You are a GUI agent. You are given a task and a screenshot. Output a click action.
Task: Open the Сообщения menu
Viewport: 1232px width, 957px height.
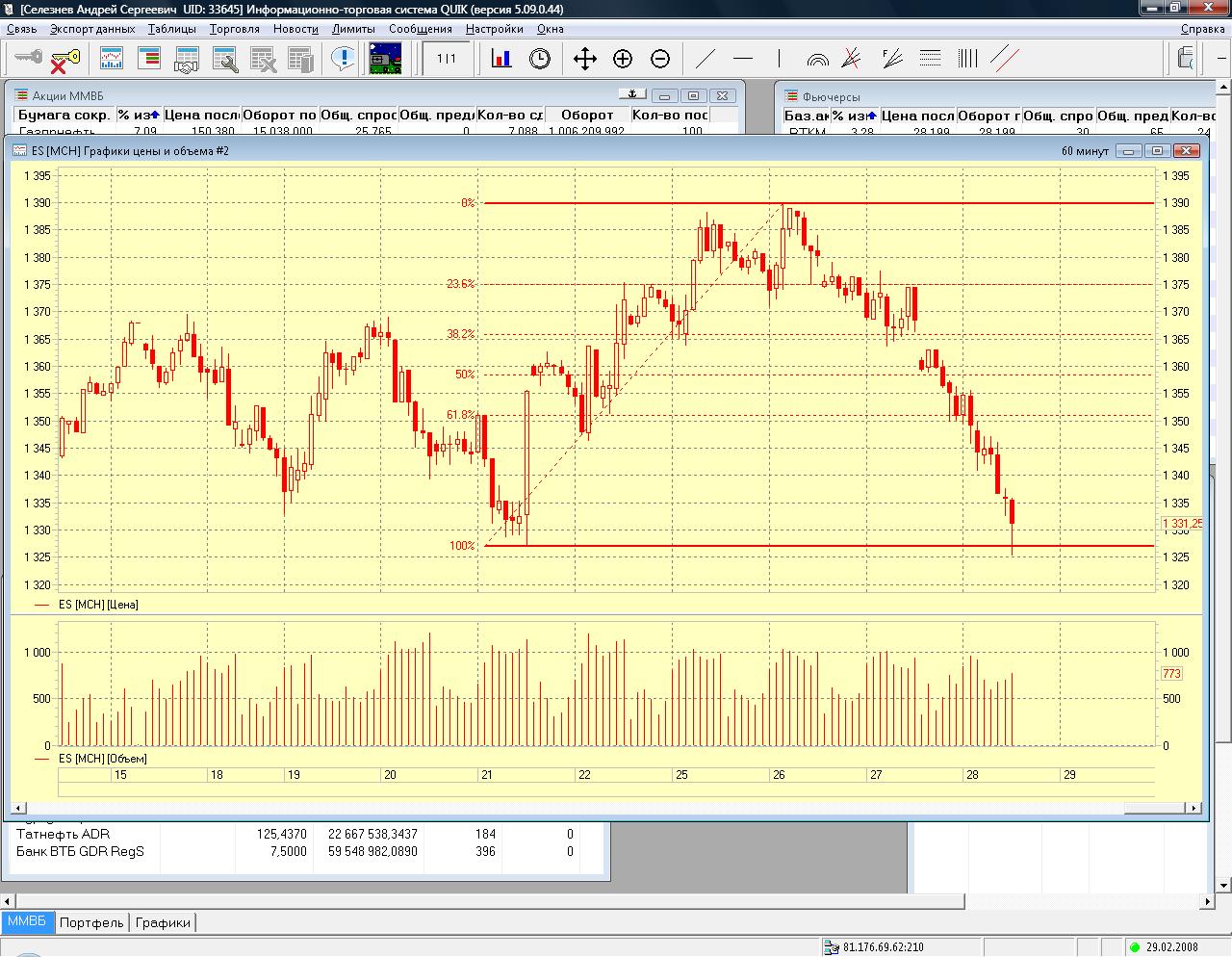click(421, 29)
